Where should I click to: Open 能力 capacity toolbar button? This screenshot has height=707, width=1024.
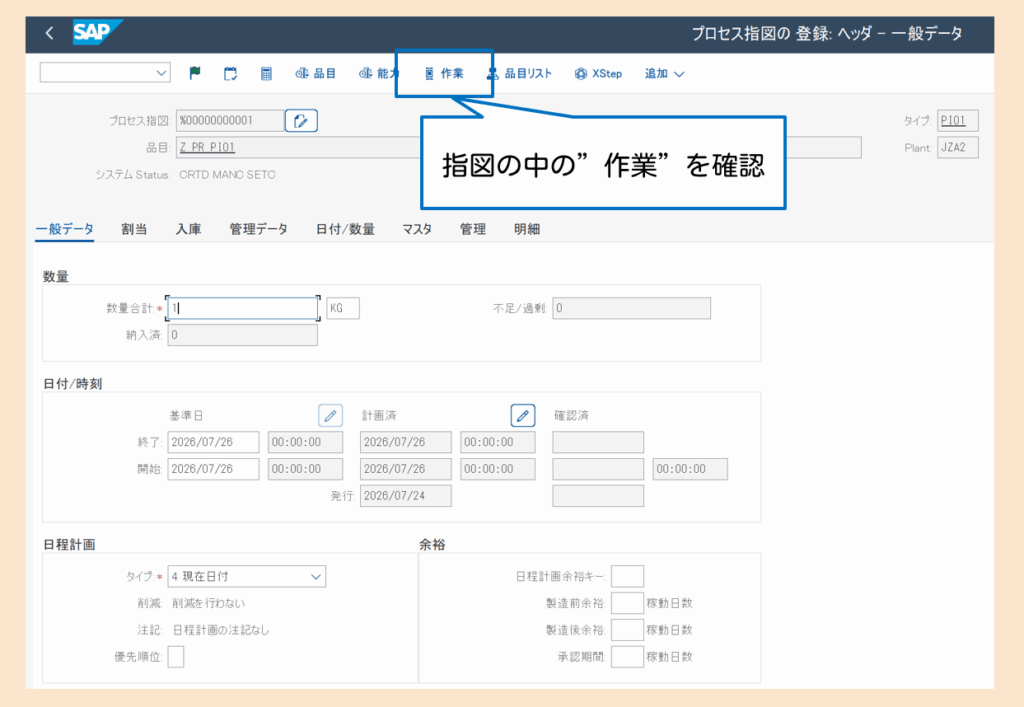[379, 74]
